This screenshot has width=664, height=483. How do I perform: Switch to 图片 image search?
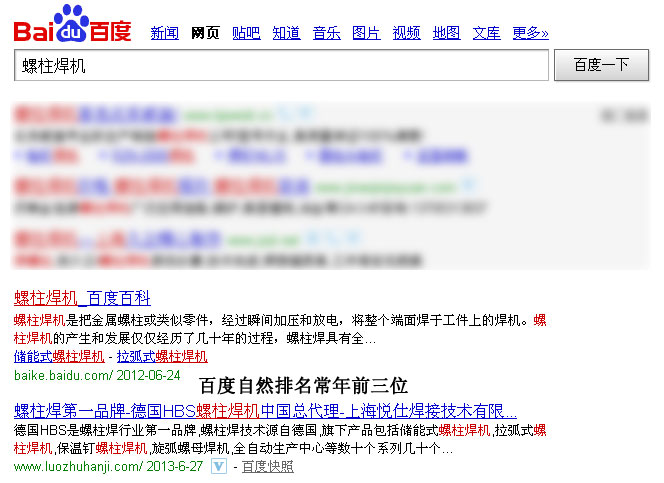[x=366, y=33]
